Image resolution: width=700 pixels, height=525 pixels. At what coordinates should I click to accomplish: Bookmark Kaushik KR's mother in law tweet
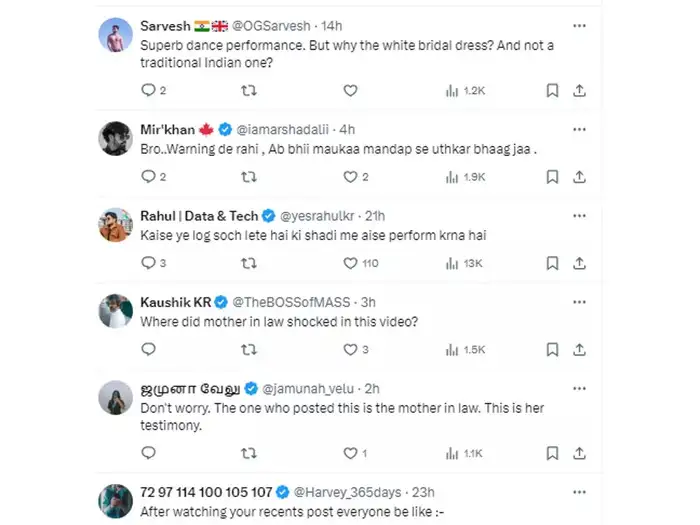(551, 350)
